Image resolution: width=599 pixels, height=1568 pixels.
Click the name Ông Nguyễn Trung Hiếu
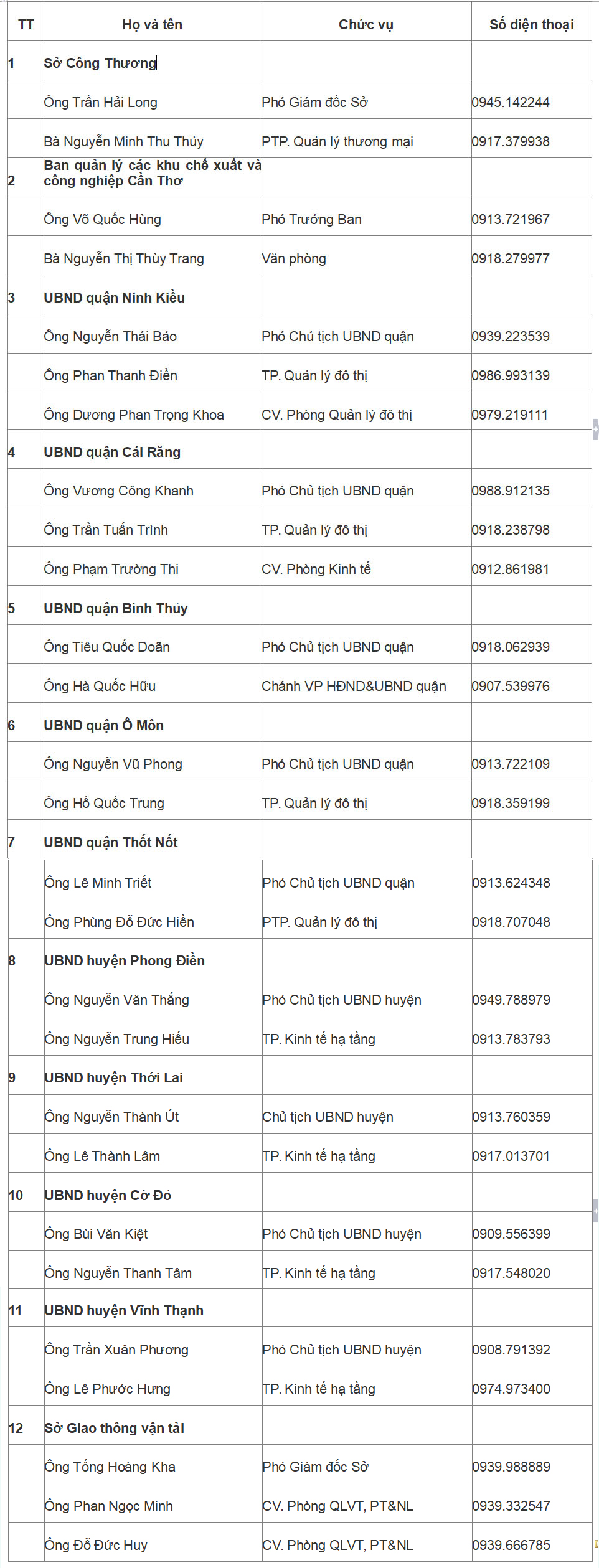[117, 1039]
